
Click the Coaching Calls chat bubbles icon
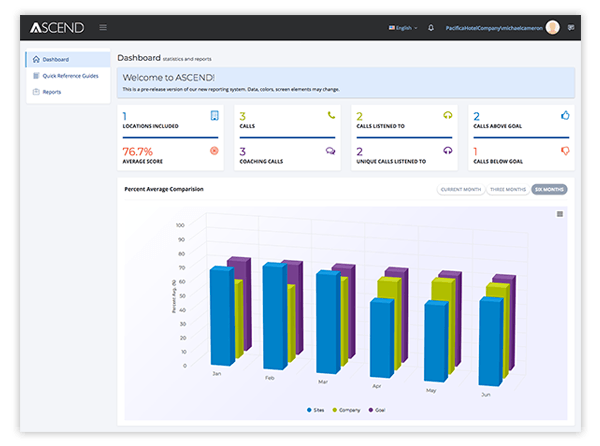331,151
